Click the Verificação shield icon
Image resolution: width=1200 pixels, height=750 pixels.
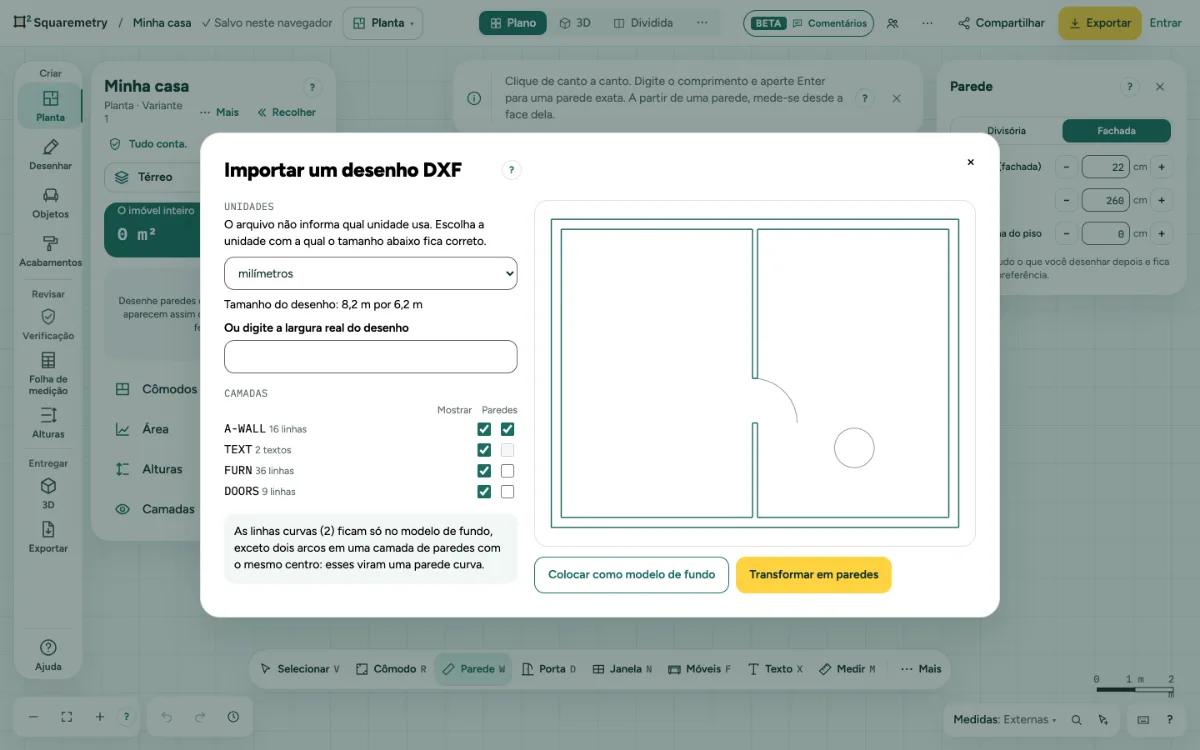click(48, 316)
